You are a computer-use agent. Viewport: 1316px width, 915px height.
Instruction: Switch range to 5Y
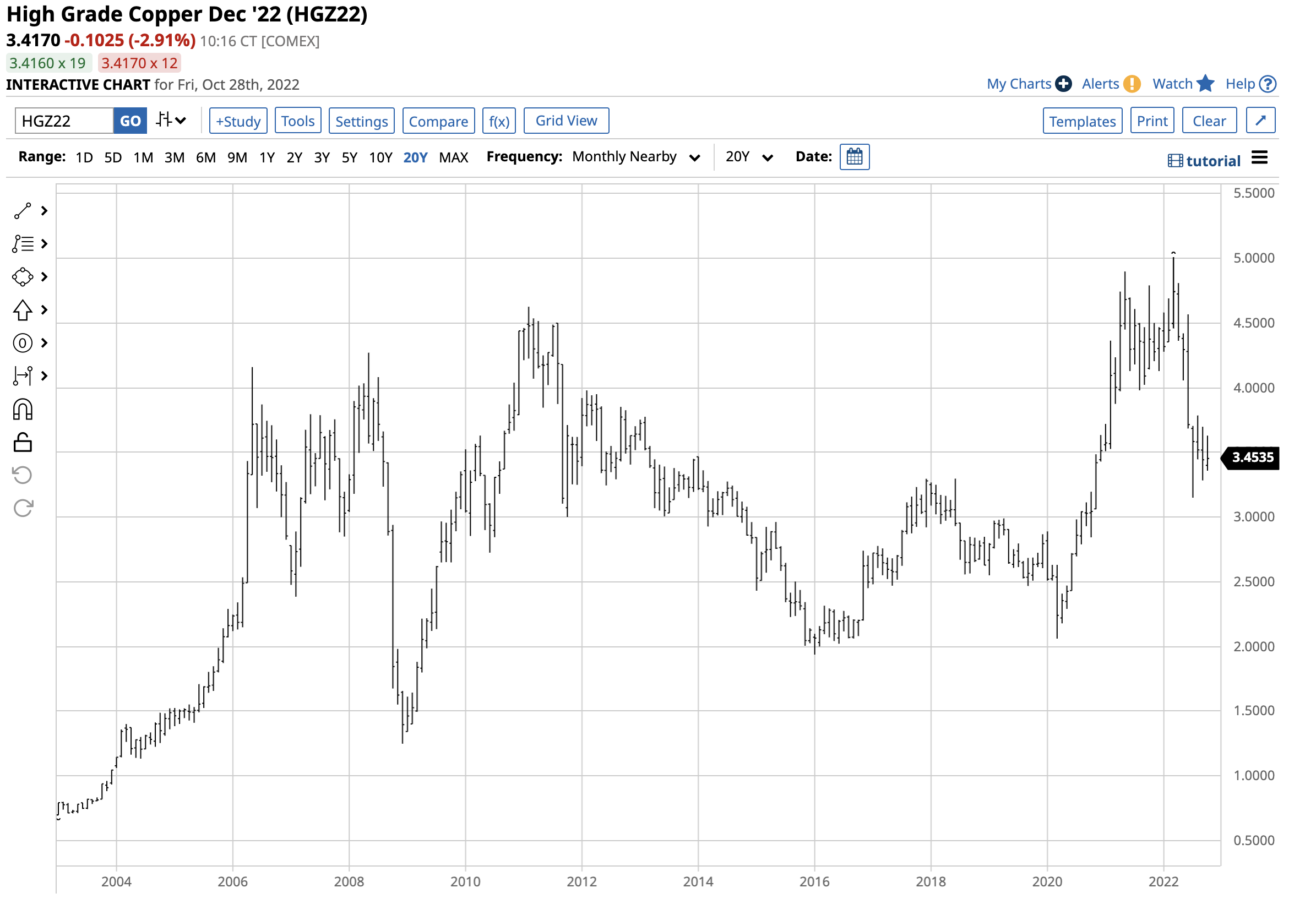tap(350, 156)
